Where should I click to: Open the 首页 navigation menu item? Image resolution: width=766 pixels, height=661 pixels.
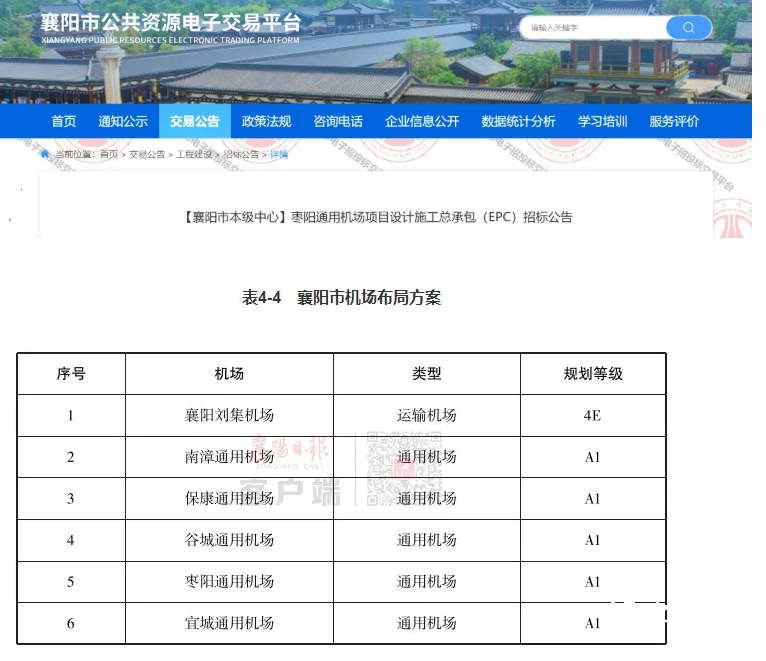coord(64,121)
